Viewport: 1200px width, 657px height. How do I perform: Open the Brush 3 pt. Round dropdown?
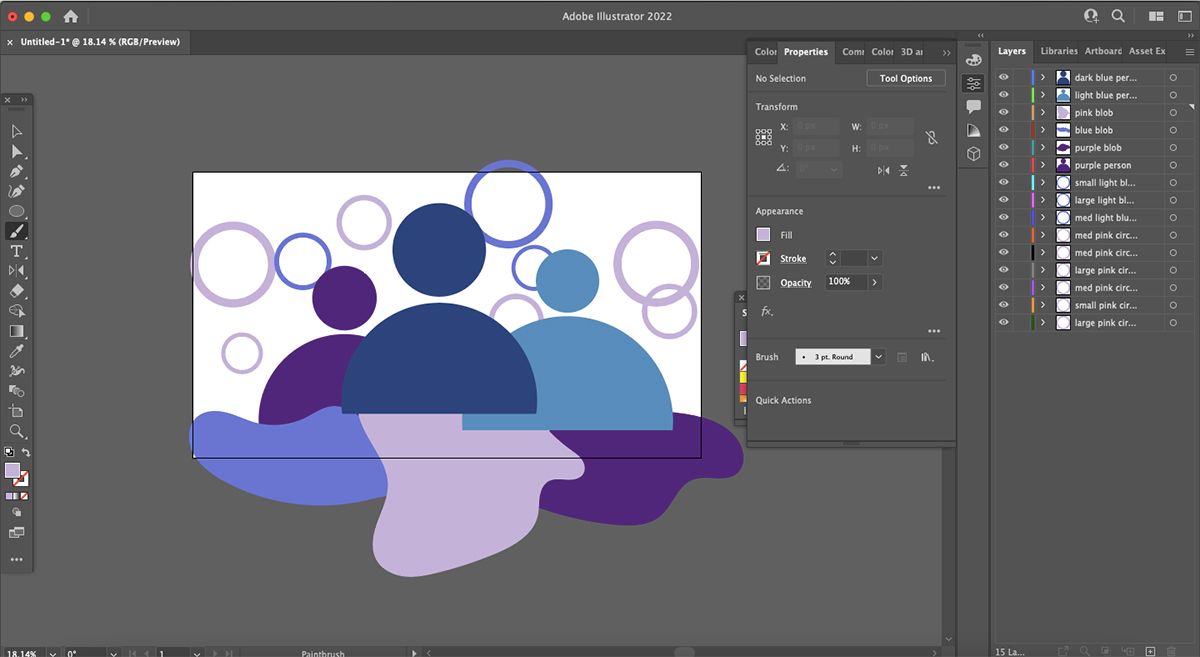coord(878,357)
